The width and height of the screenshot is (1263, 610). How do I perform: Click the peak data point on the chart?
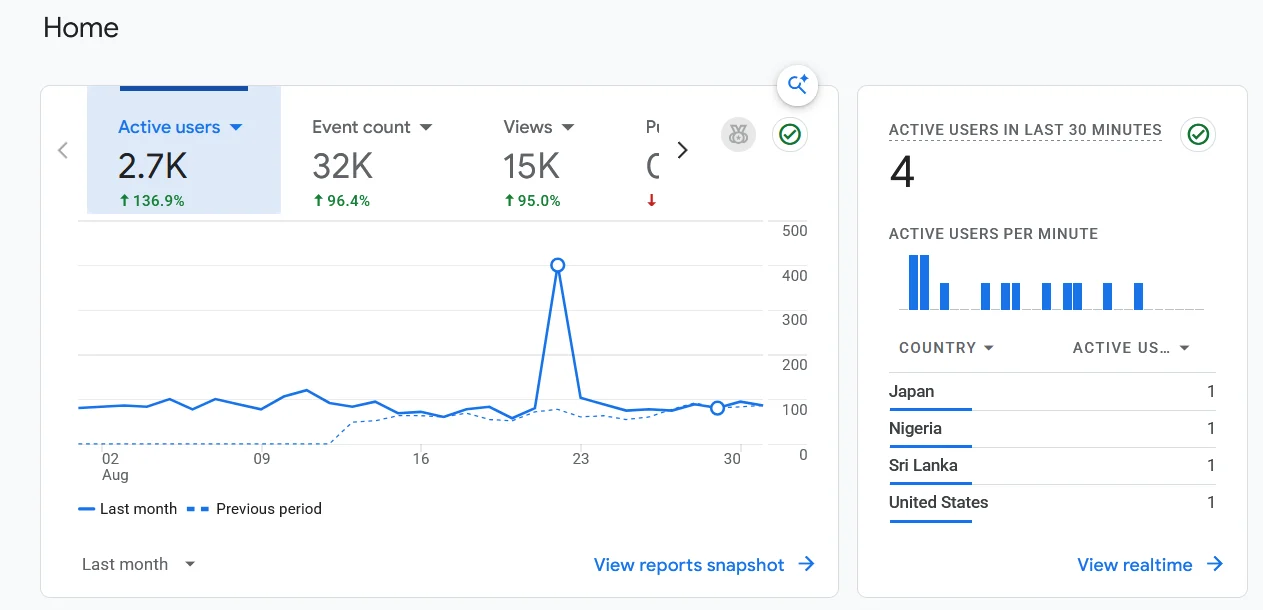(558, 265)
